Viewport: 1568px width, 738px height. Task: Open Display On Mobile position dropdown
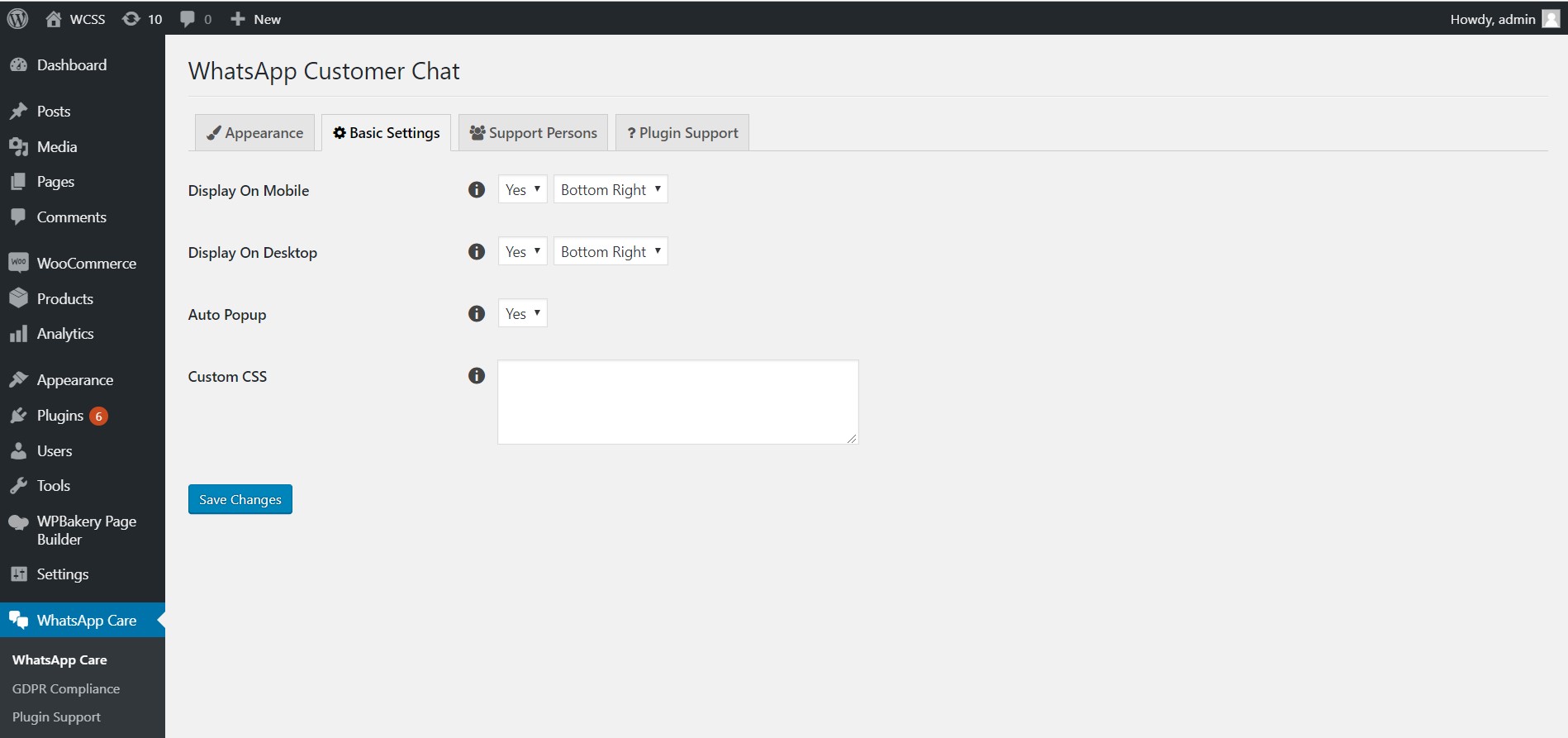[x=611, y=189]
